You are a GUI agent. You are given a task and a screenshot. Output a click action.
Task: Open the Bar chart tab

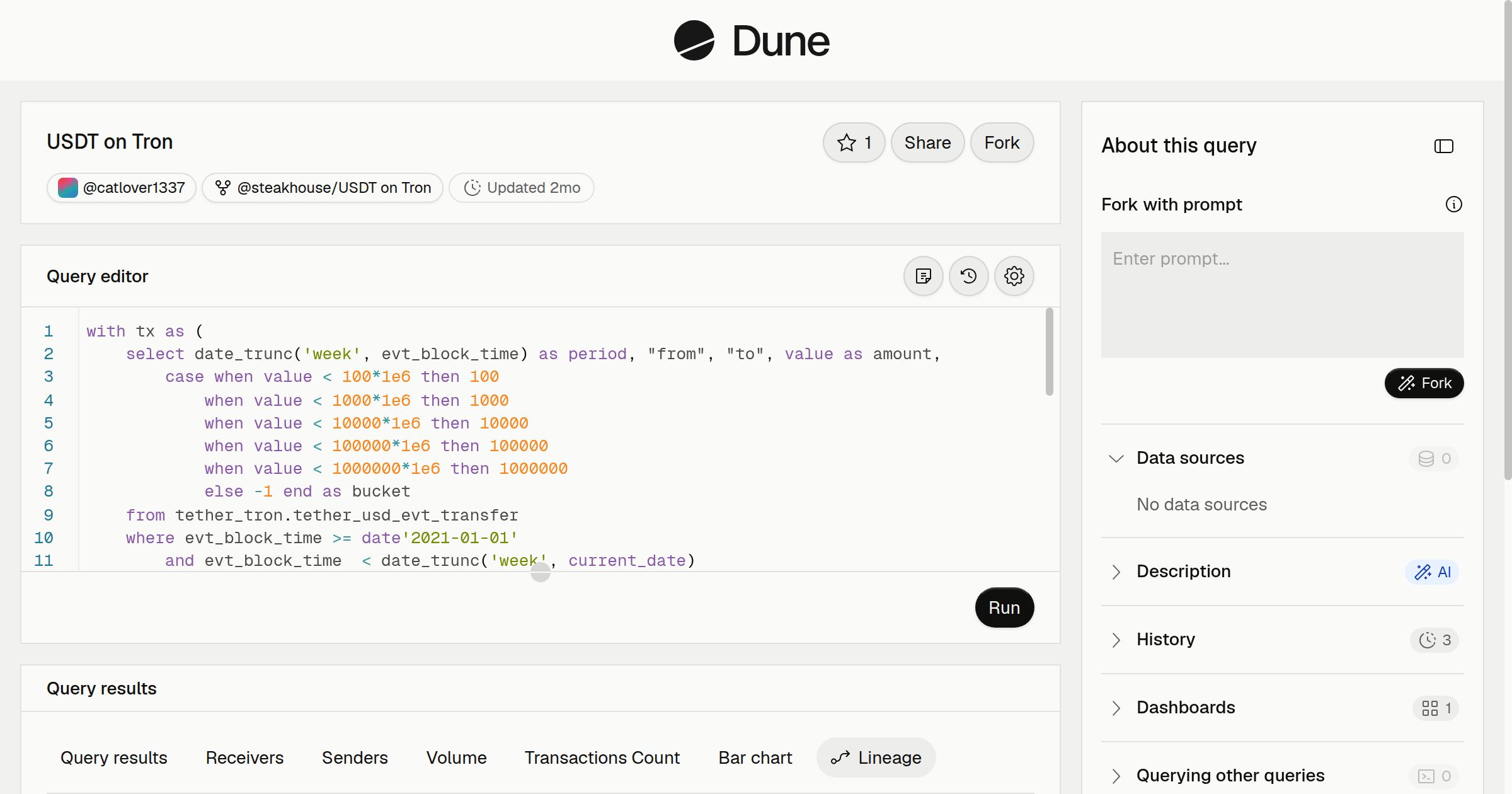[755, 757]
